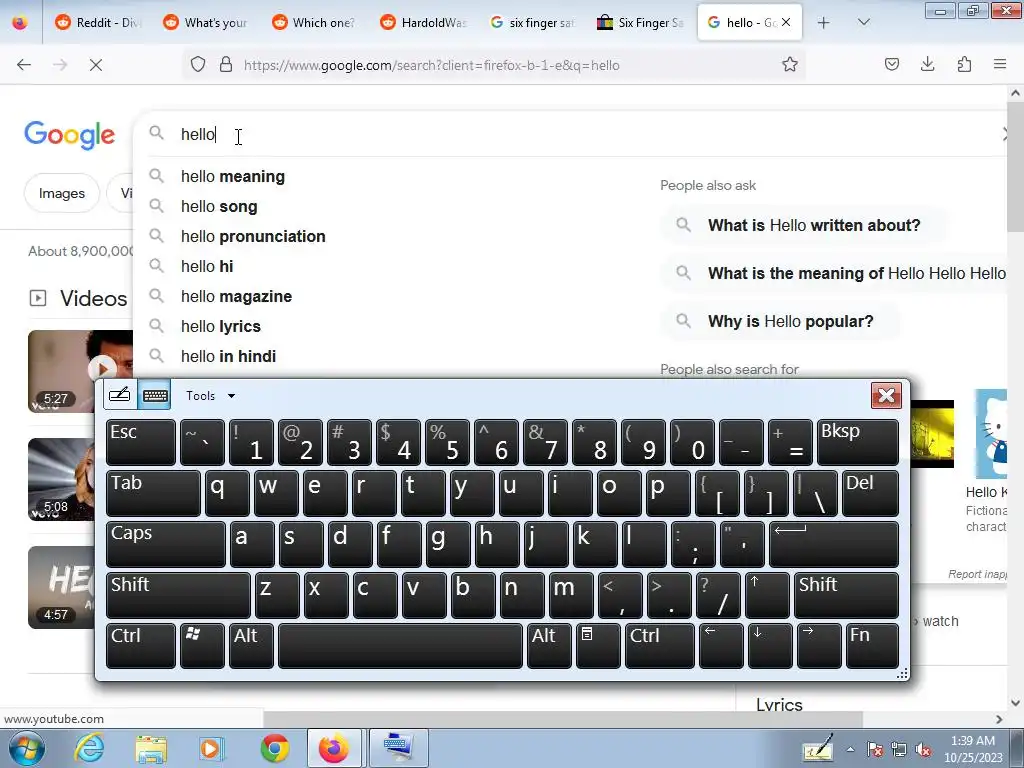Select suggestion hello pronunciation
The height and width of the screenshot is (768, 1024).
(x=253, y=236)
